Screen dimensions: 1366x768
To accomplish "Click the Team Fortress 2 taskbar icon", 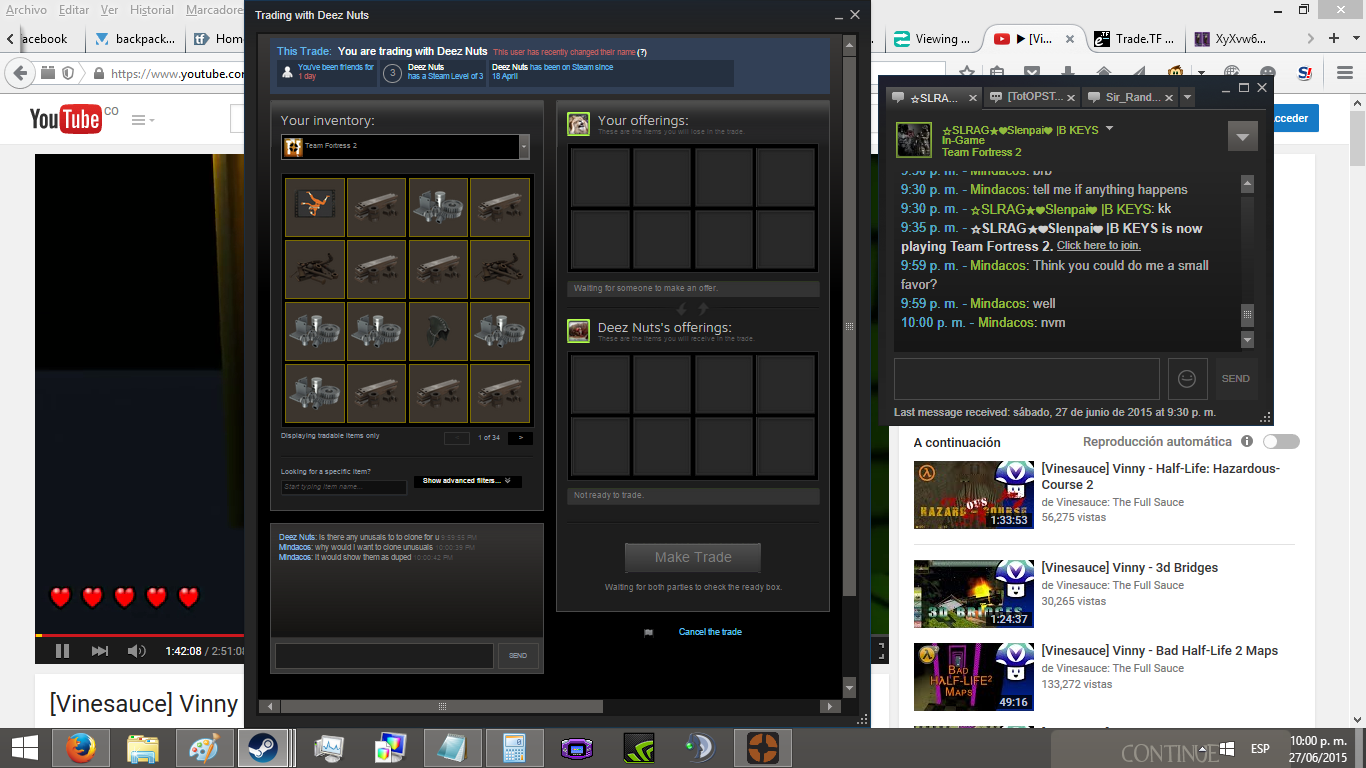I will [763, 748].
